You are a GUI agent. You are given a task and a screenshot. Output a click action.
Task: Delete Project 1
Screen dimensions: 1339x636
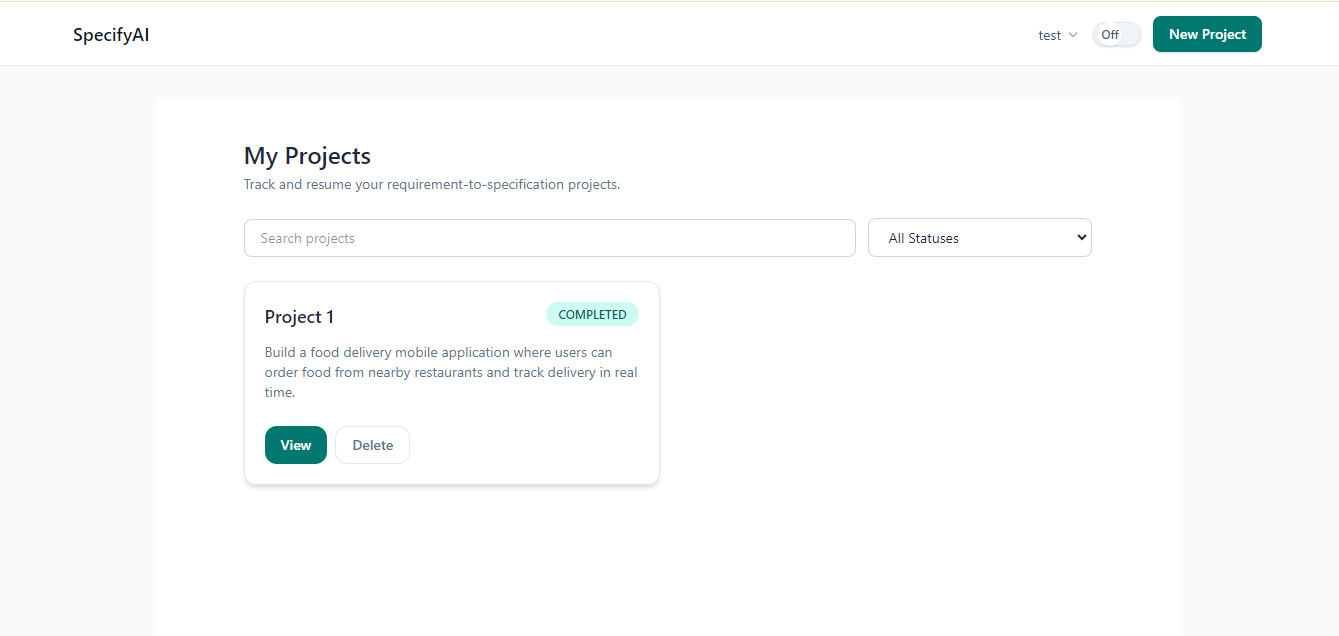coord(372,445)
